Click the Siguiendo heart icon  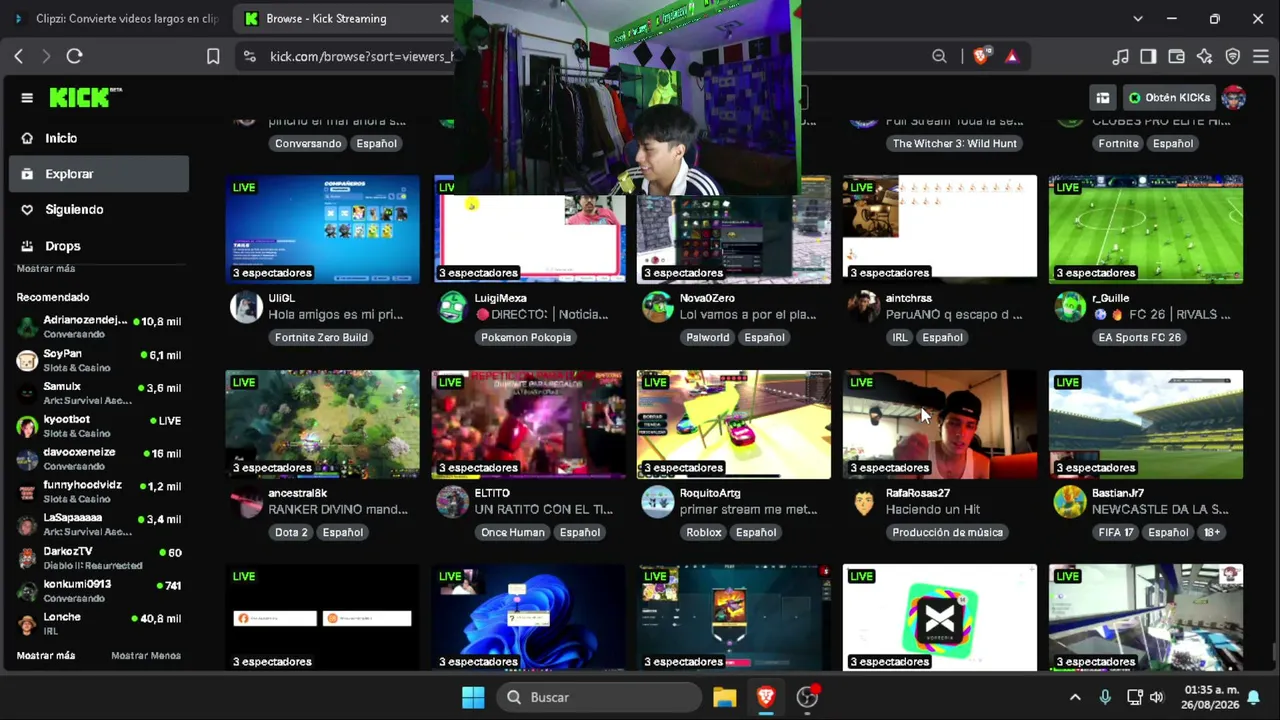tap(27, 210)
